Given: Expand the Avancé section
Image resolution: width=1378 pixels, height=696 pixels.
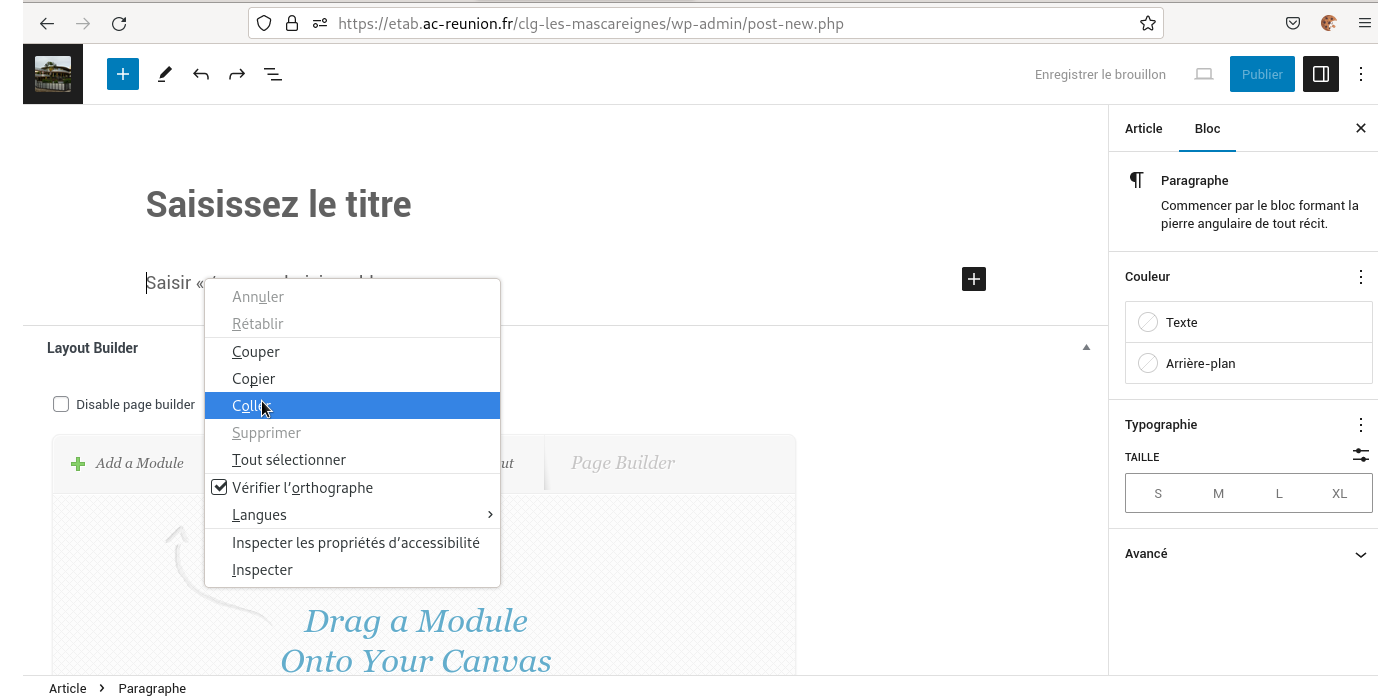Looking at the screenshot, I should point(1360,554).
